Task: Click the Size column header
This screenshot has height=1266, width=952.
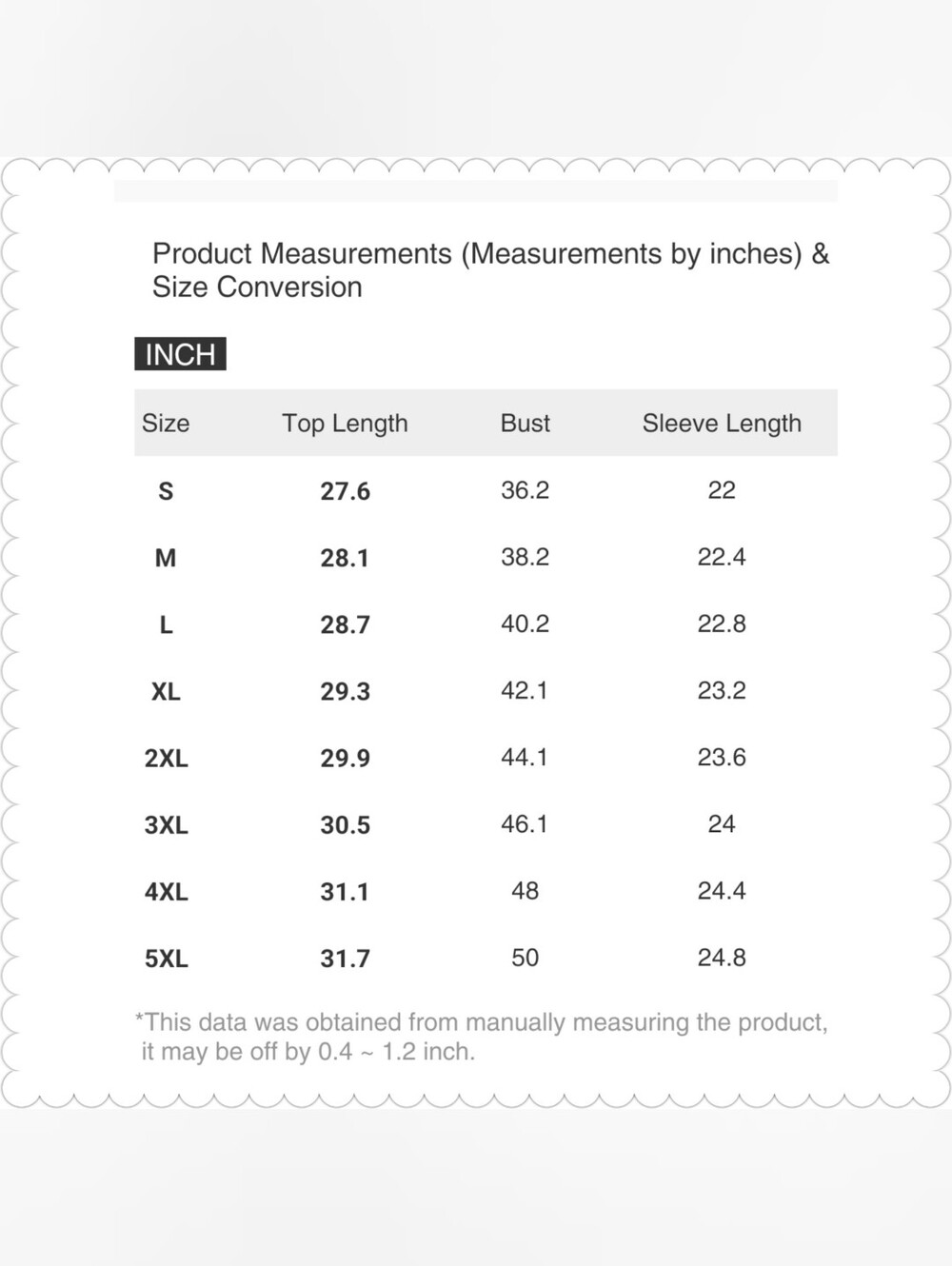Action: click(x=166, y=424)
